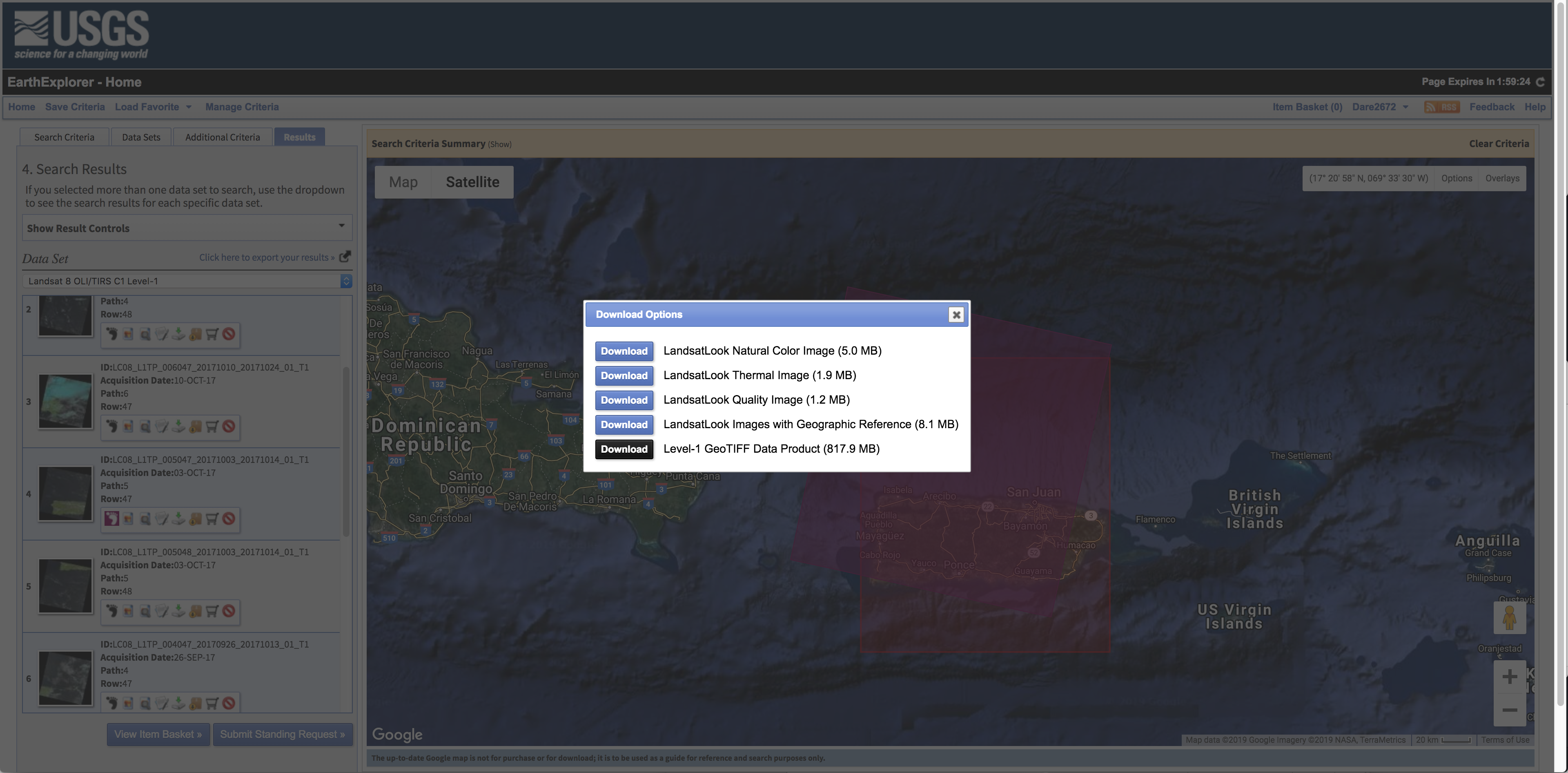Open the Data Sets tab
The height and width of the screenshot is (773, 1568).
[140, 137]
